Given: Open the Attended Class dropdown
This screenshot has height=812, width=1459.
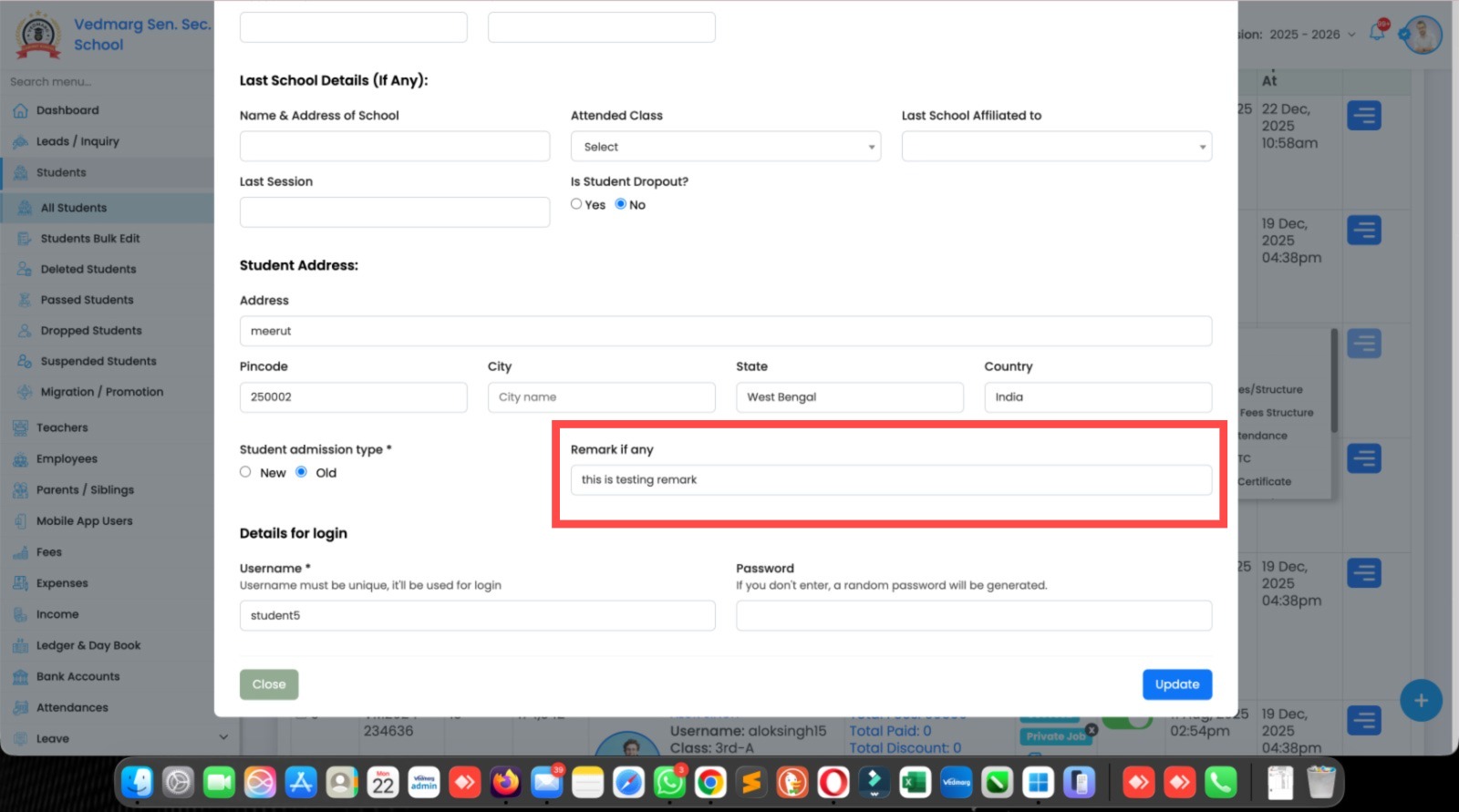Looking at the screenshot, I should point(725,147).
